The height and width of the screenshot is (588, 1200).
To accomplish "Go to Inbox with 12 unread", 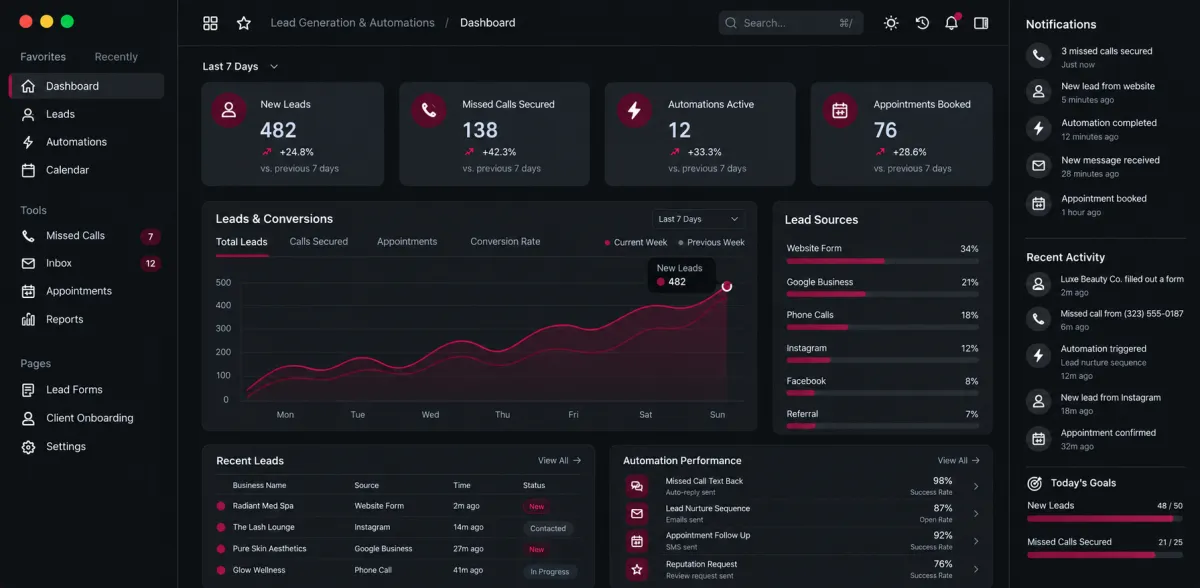I will (x=86, y=263).
